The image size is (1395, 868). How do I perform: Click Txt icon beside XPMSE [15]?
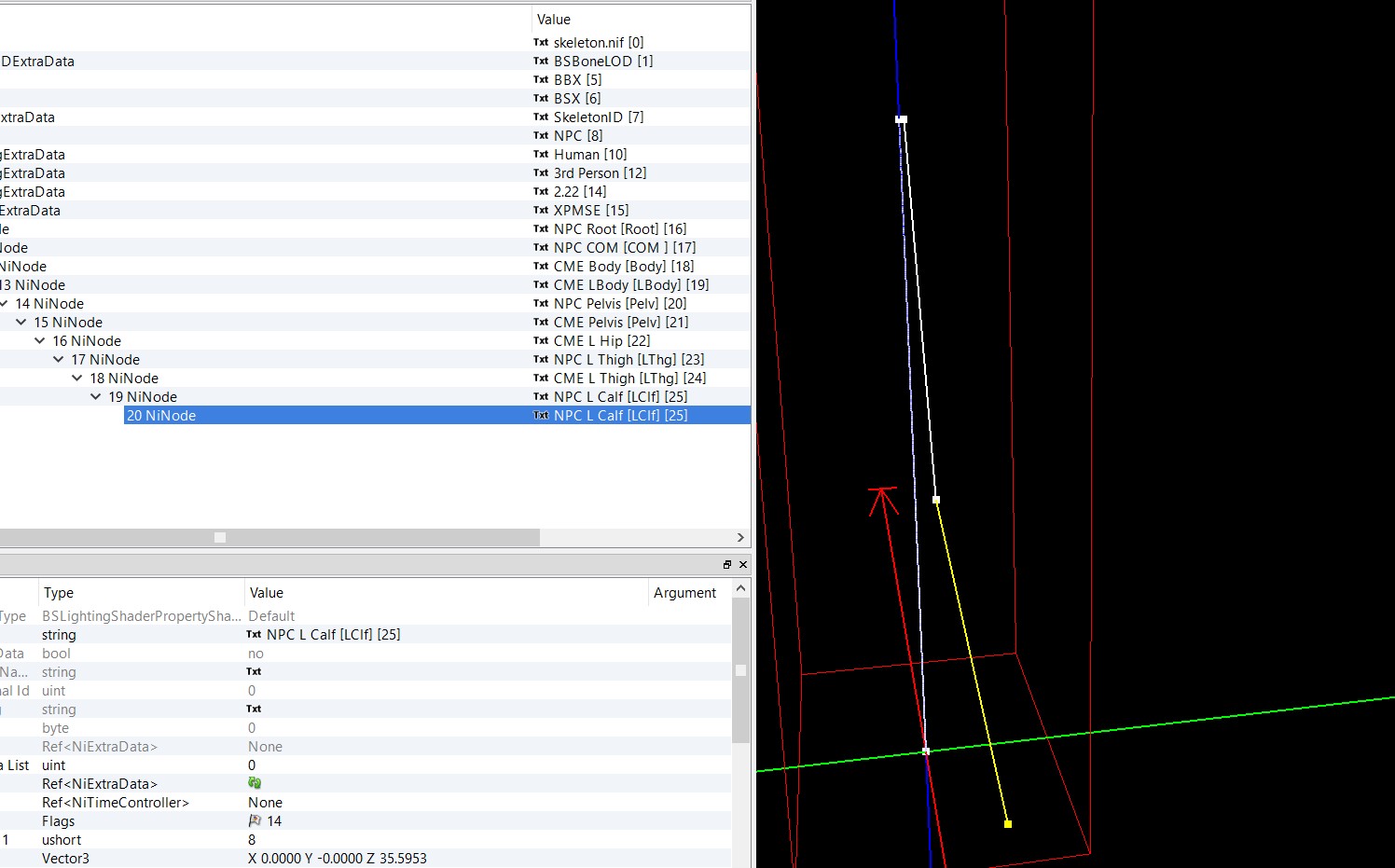tap(541, 211)
